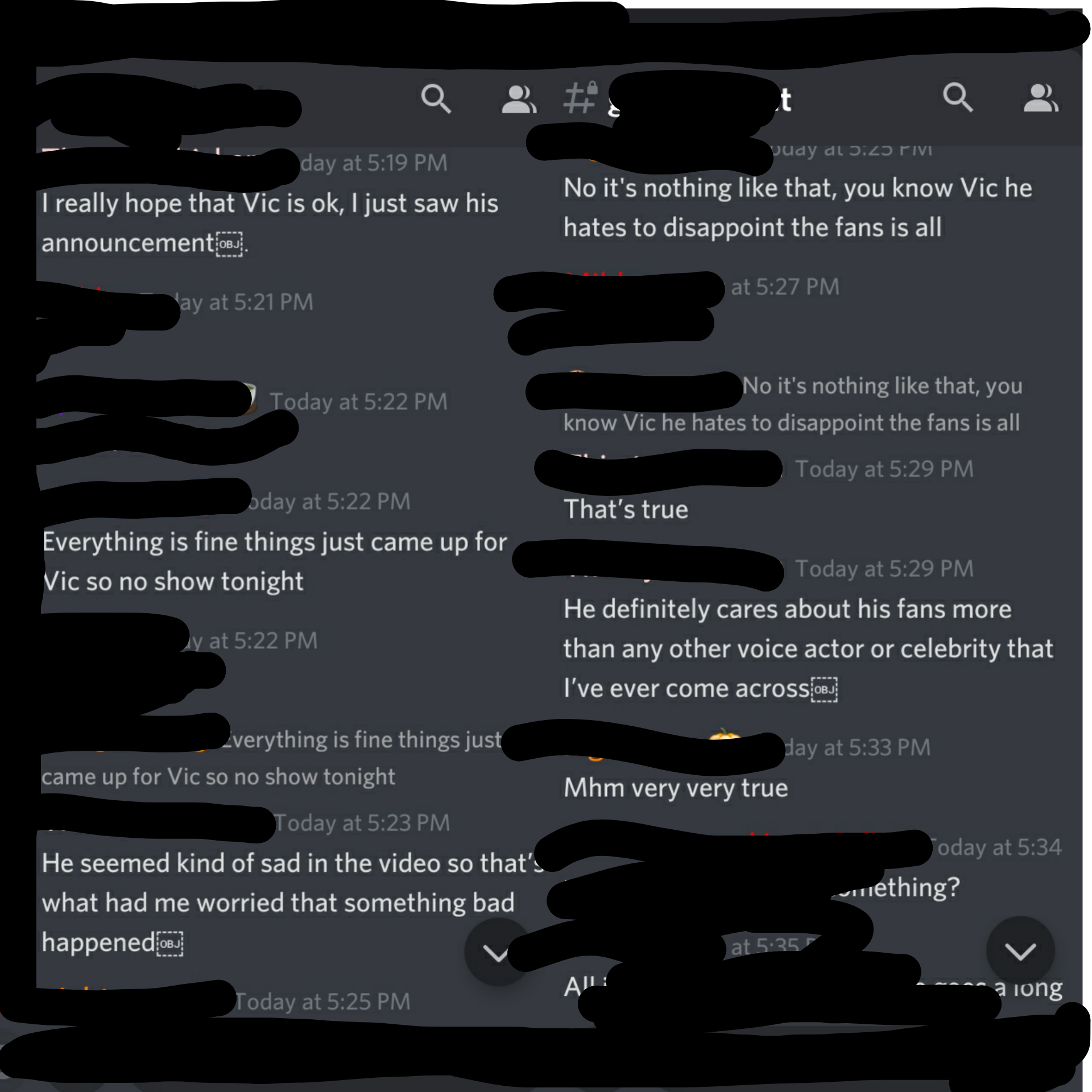The width and height of the screenshot is (1092, 1092).
Task: Show member list in left chat panel
Action: (519, 100)
